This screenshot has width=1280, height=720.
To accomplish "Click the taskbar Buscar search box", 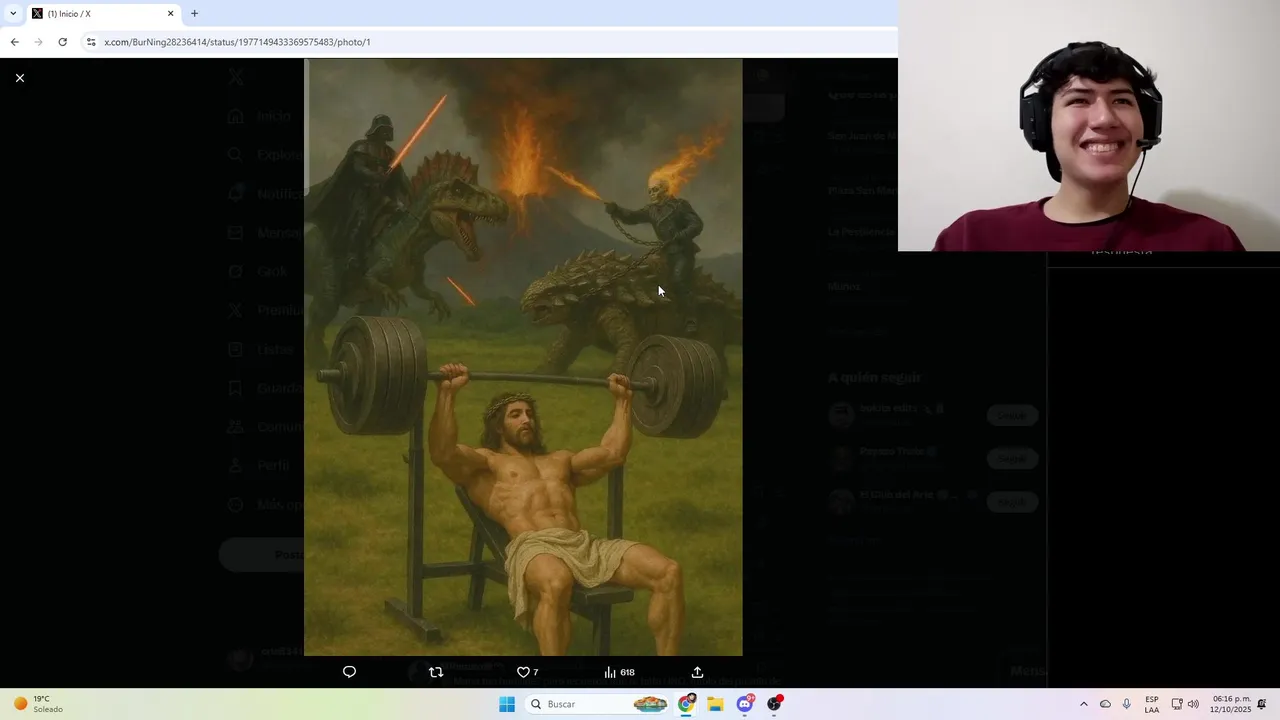I will (x=597, y=704).
